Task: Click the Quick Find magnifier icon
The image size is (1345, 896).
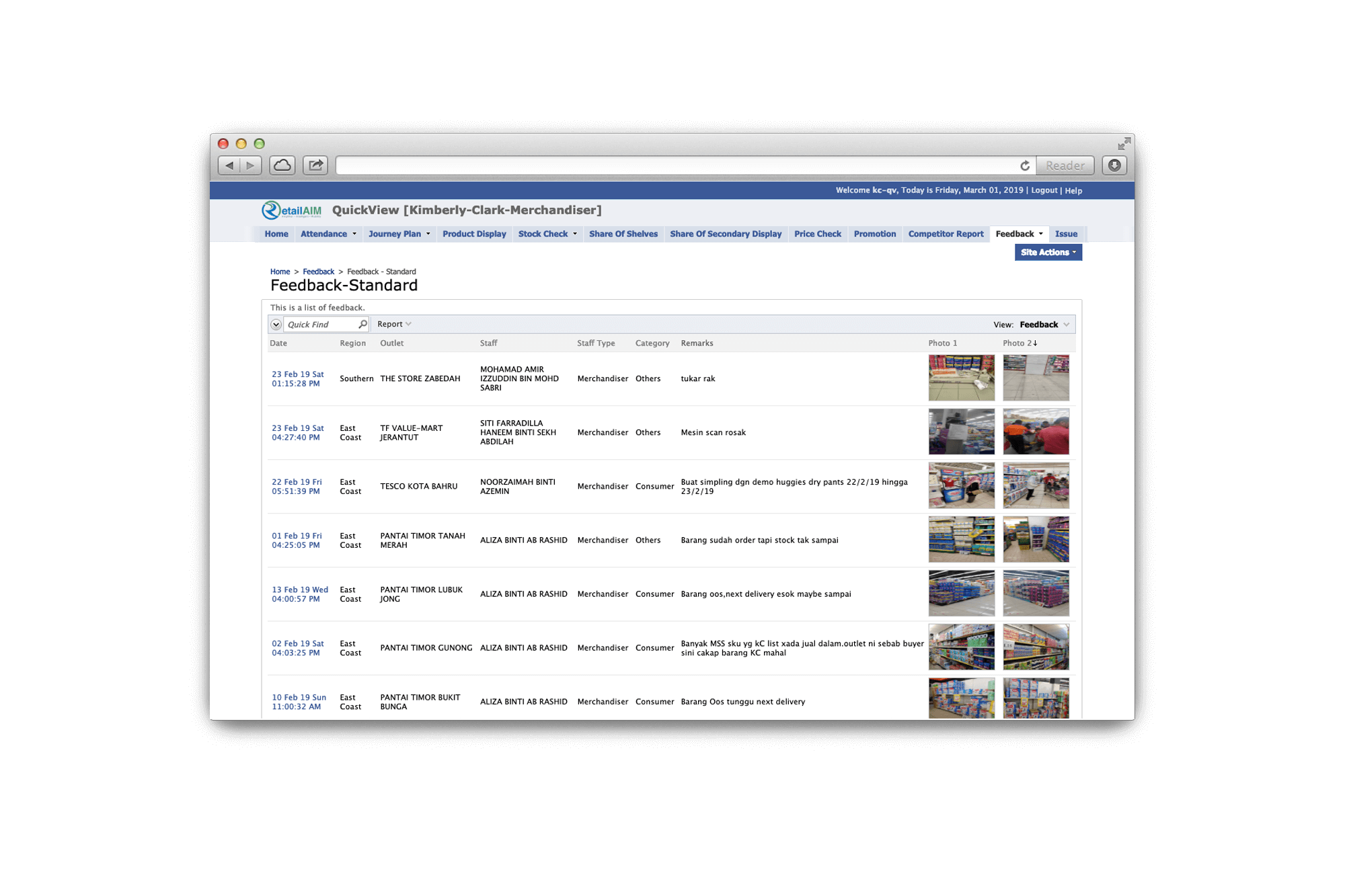Action: 362,324
